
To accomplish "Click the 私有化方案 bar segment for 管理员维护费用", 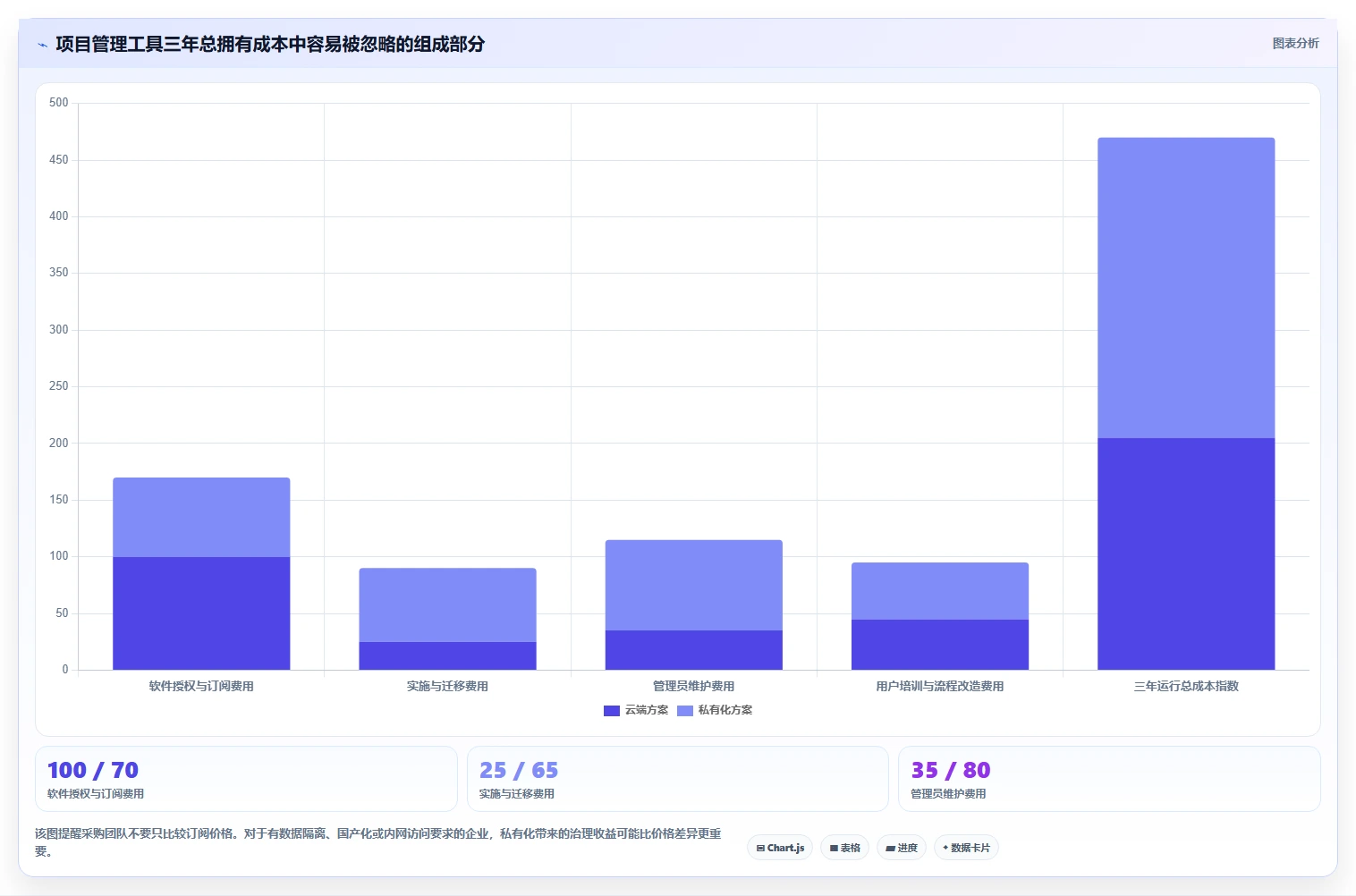I will (694, 585).
